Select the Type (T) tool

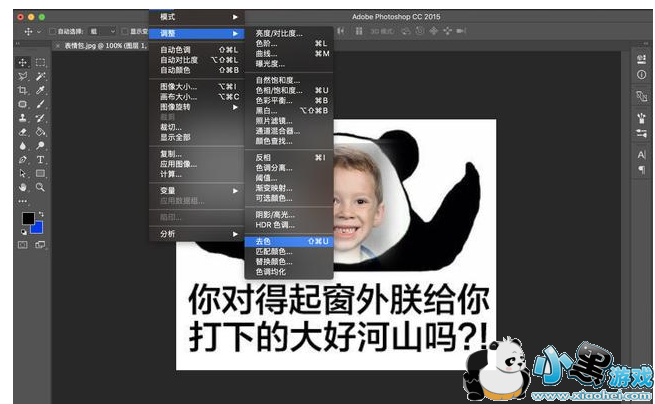point(40,160)
